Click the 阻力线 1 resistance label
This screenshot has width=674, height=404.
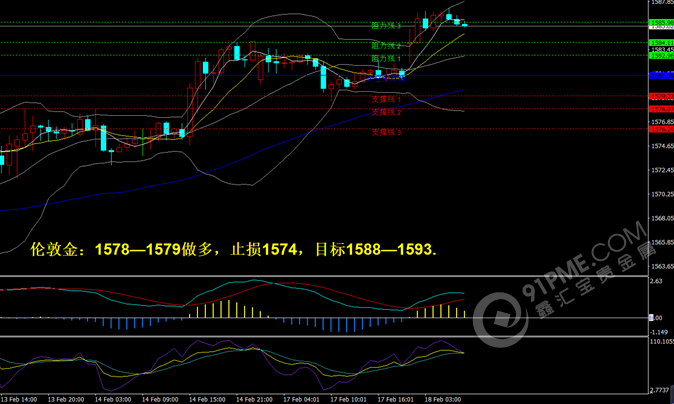[x=386, y=58]
